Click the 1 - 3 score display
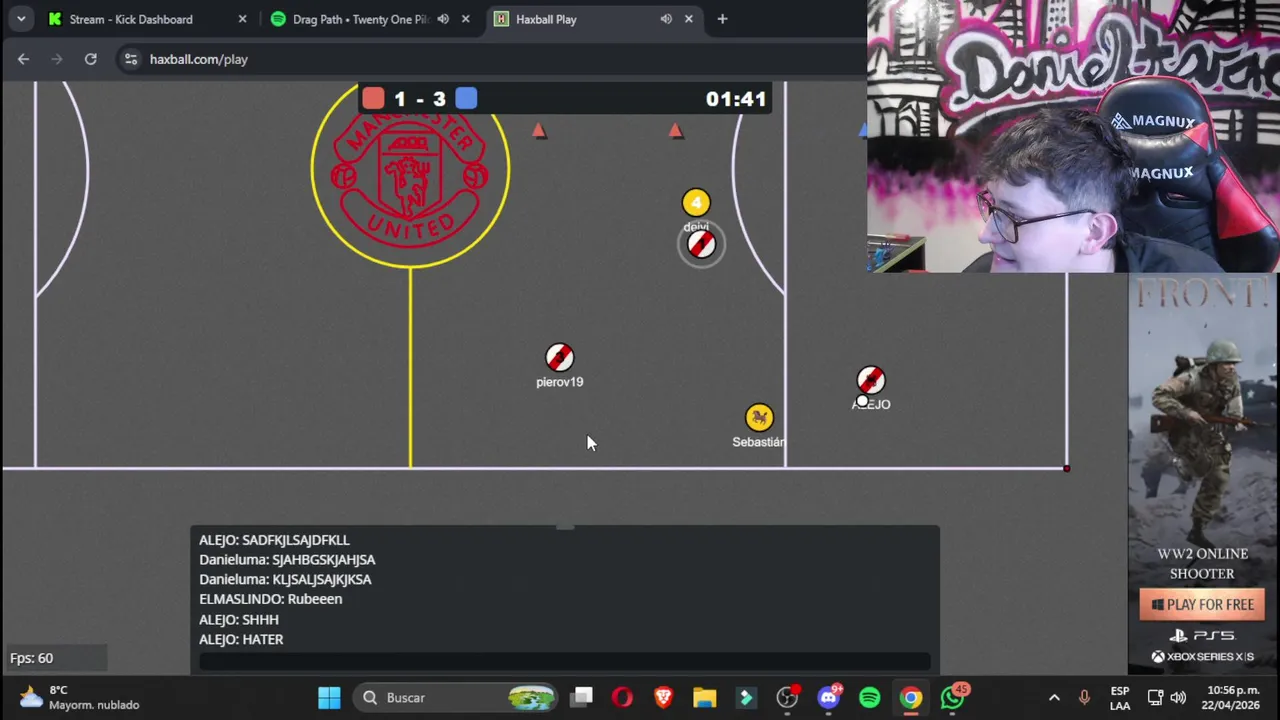 pos(420,99)
